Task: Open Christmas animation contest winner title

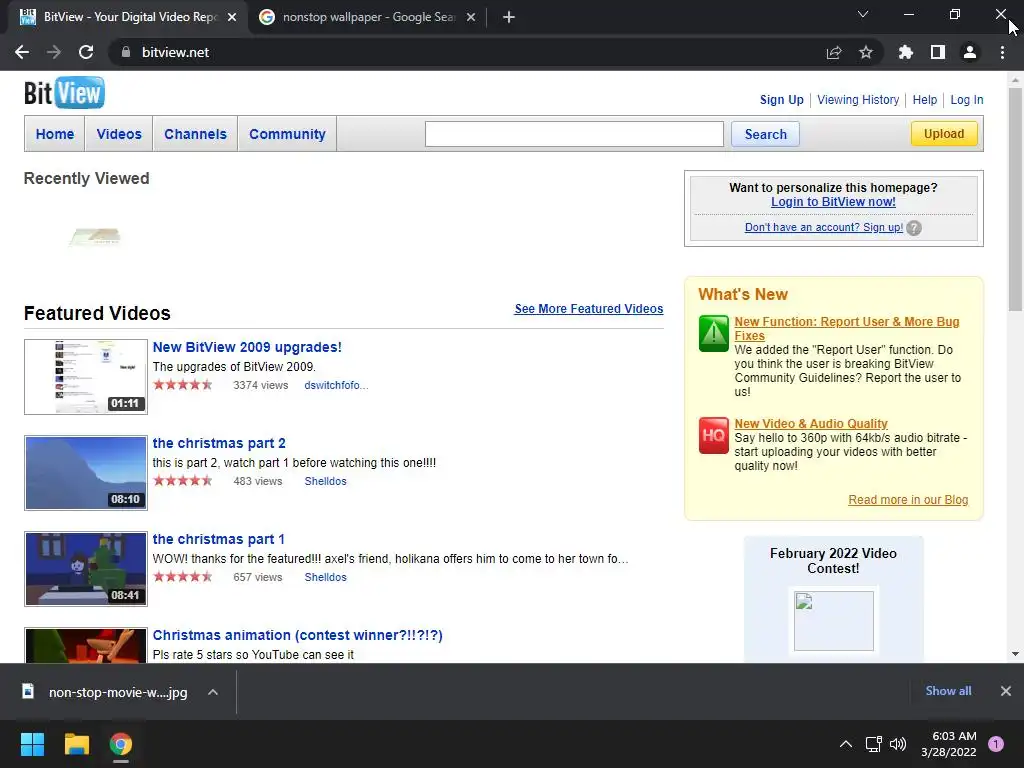Action: pyautogui.click(x=297, y=635)
